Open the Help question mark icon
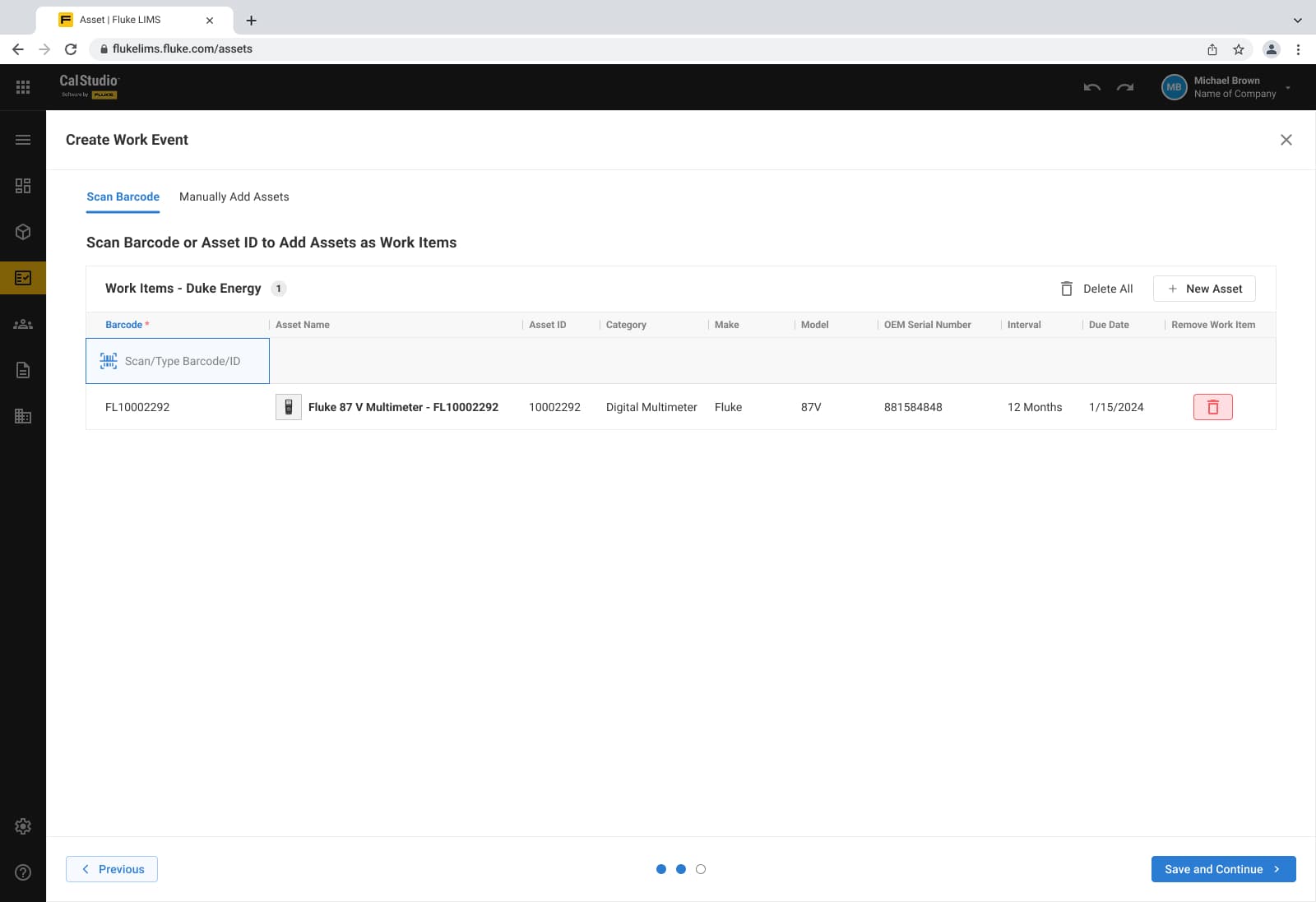This screenshot has width=1316, height=902. (x=23, y=872)
